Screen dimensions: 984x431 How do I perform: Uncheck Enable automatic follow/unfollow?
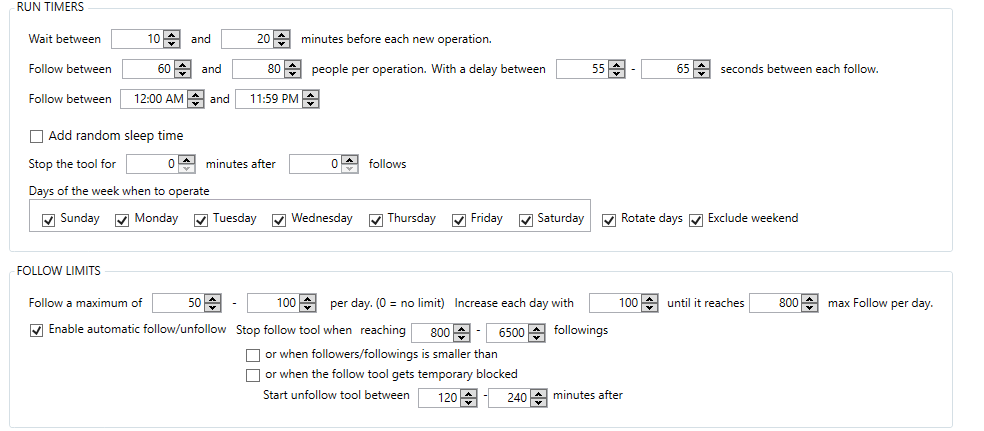[36, 330]
